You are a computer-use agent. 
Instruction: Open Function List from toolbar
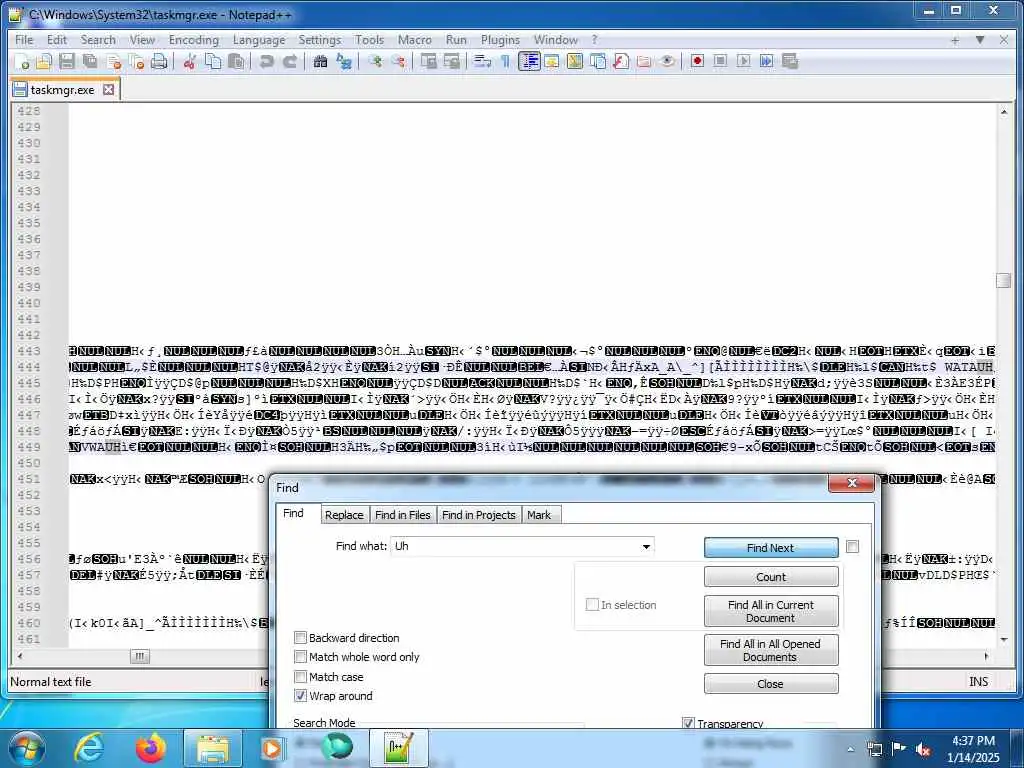(621, 61)
